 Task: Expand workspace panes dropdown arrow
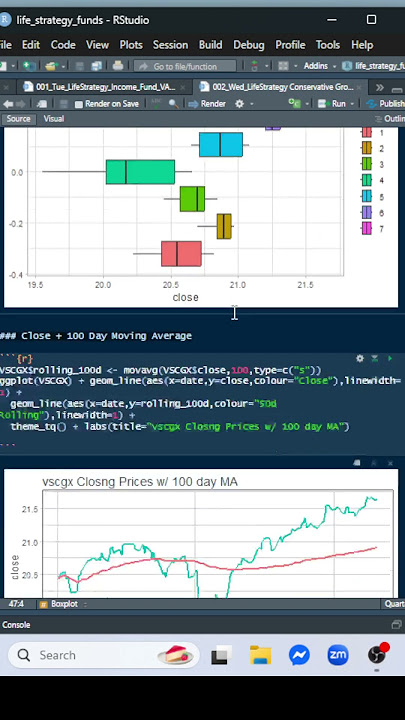(296, 67)
